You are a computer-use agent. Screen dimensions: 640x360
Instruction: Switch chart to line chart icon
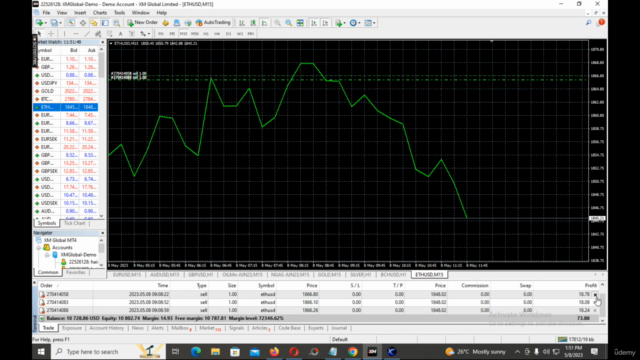click(x=264, y=22)
